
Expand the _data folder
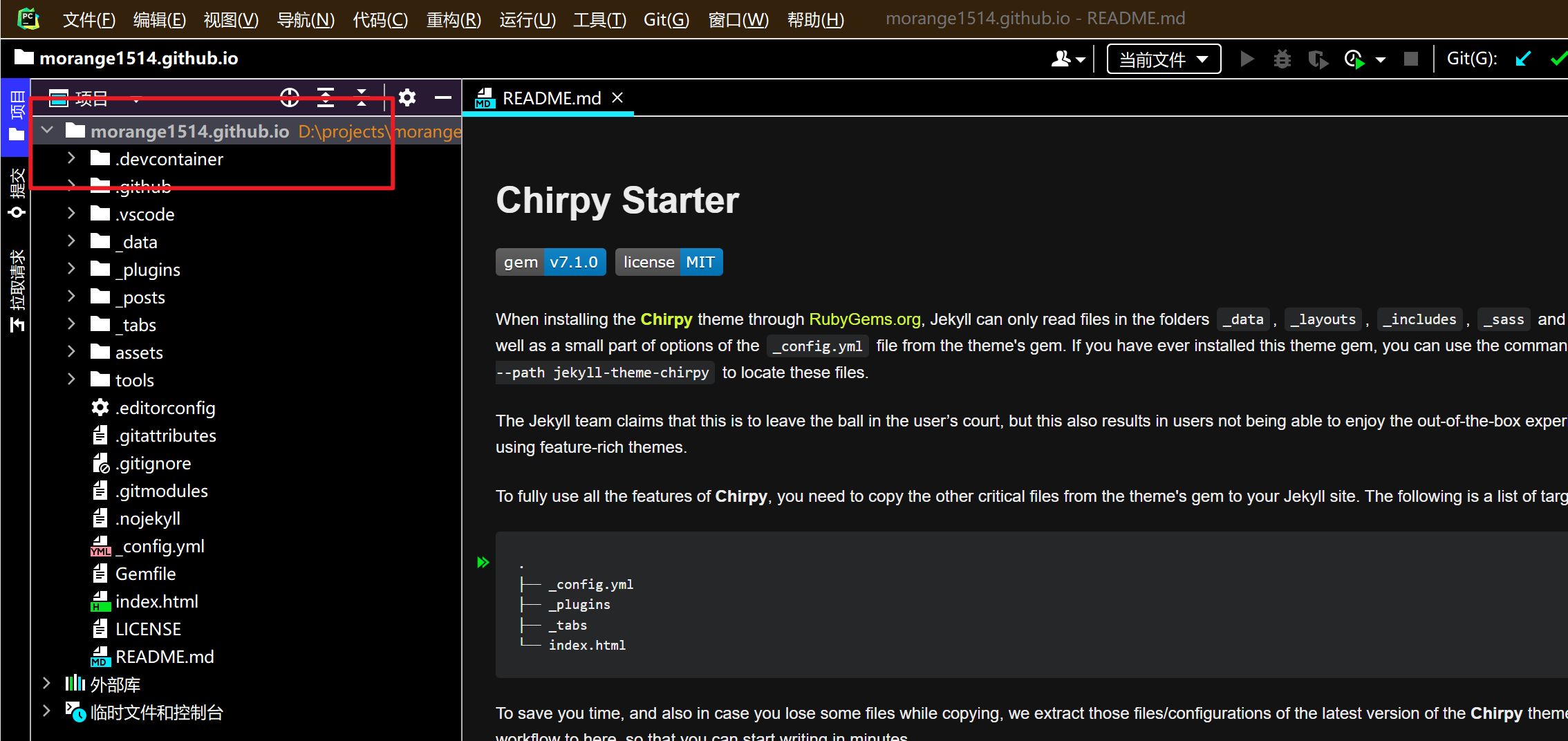tap(71, 241)
